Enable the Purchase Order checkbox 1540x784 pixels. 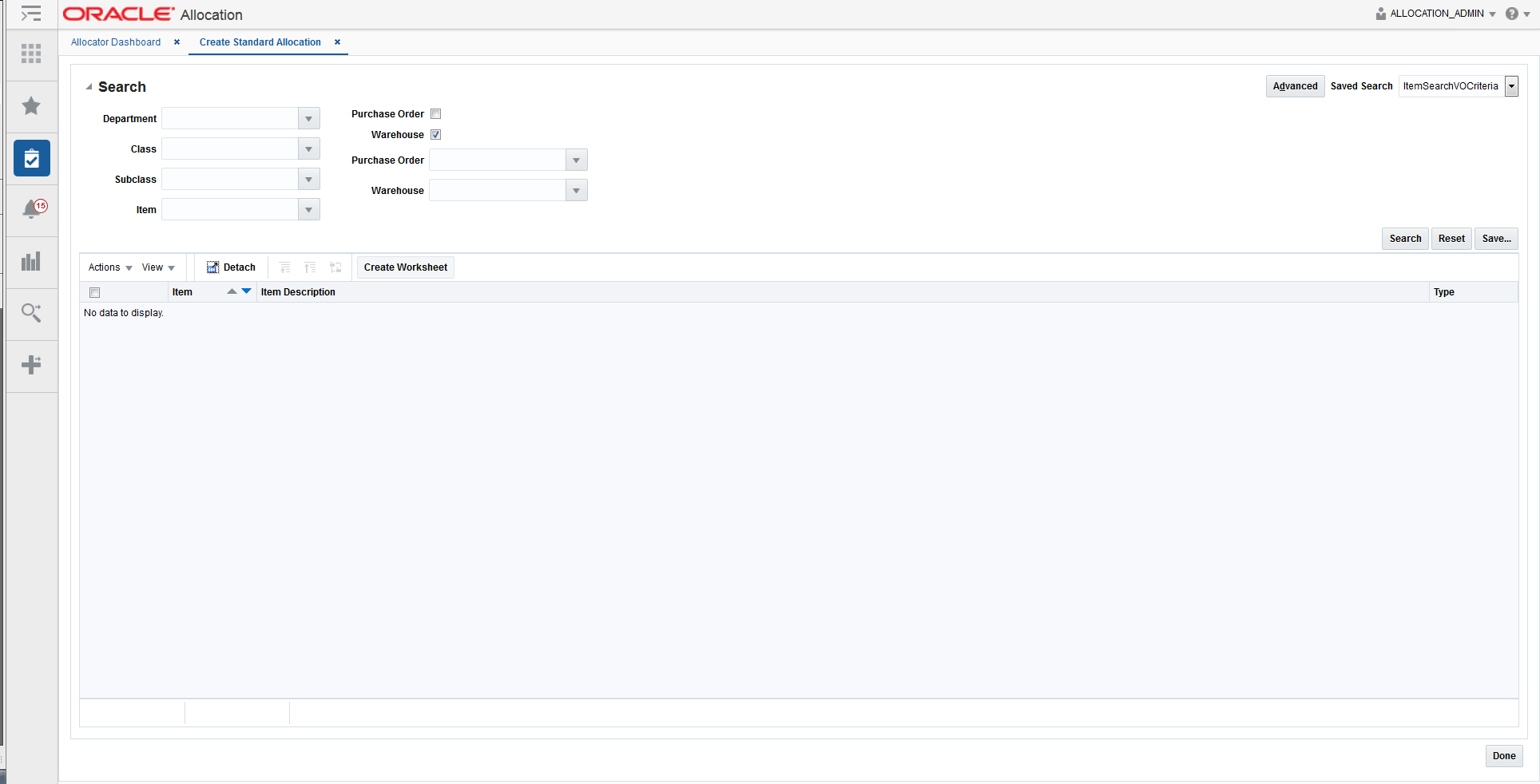tap(435, 114)
